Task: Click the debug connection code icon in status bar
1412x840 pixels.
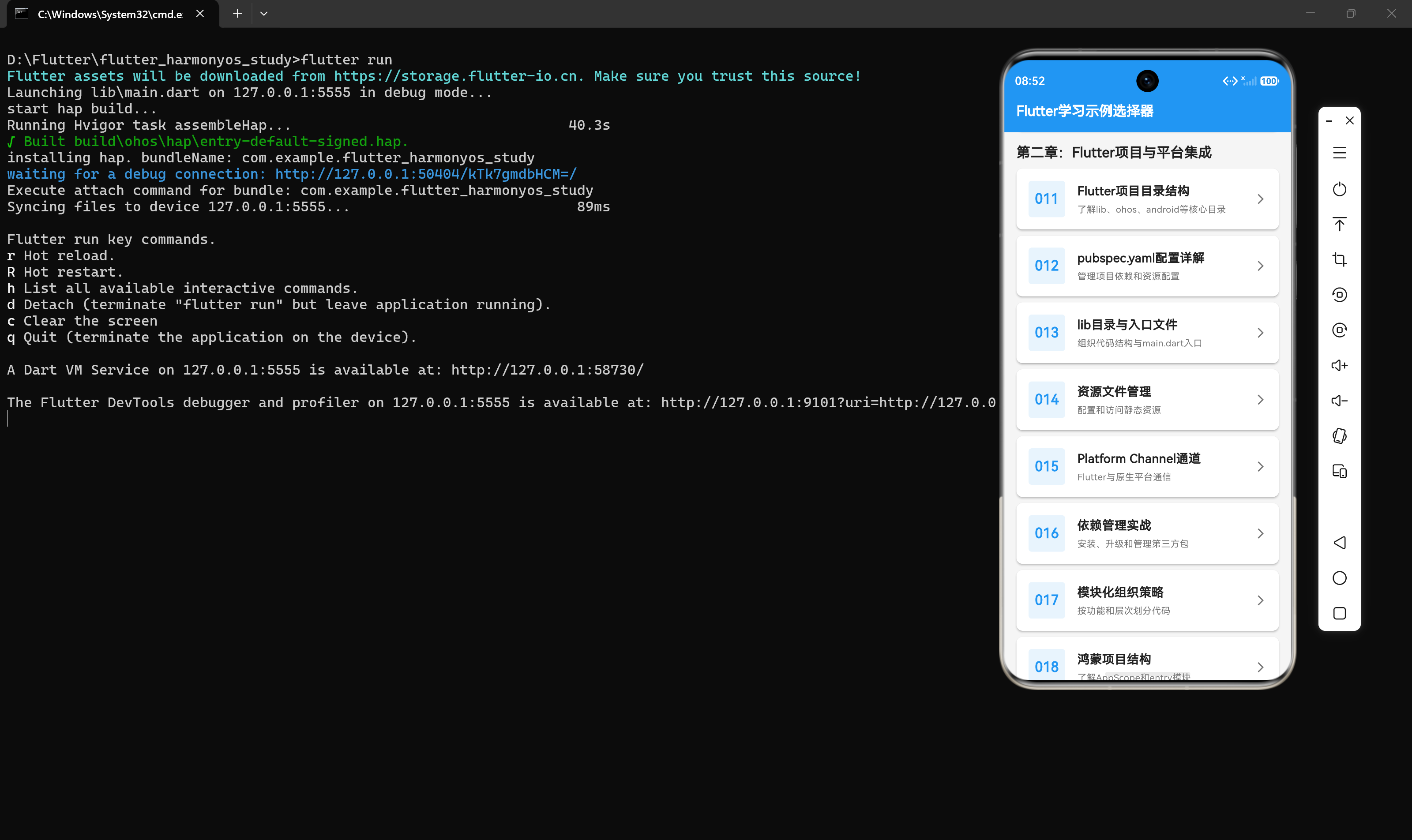Action: click(x=1230, y=81)
